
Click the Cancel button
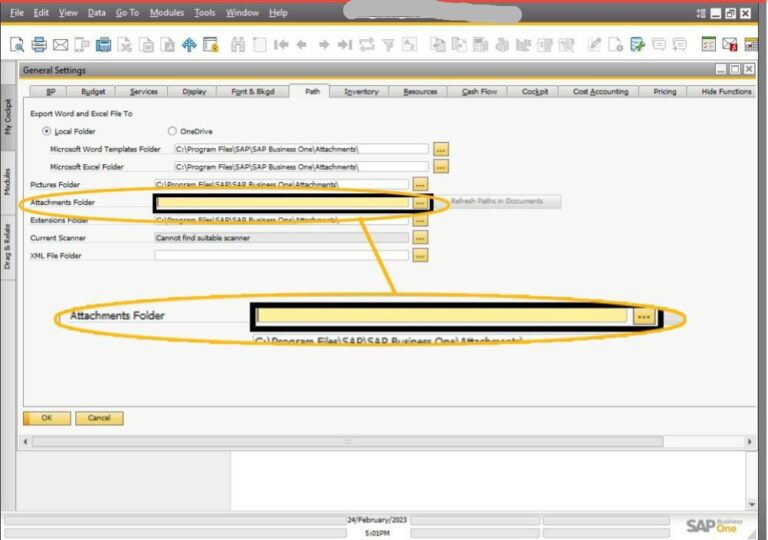(x=99, y=418)
